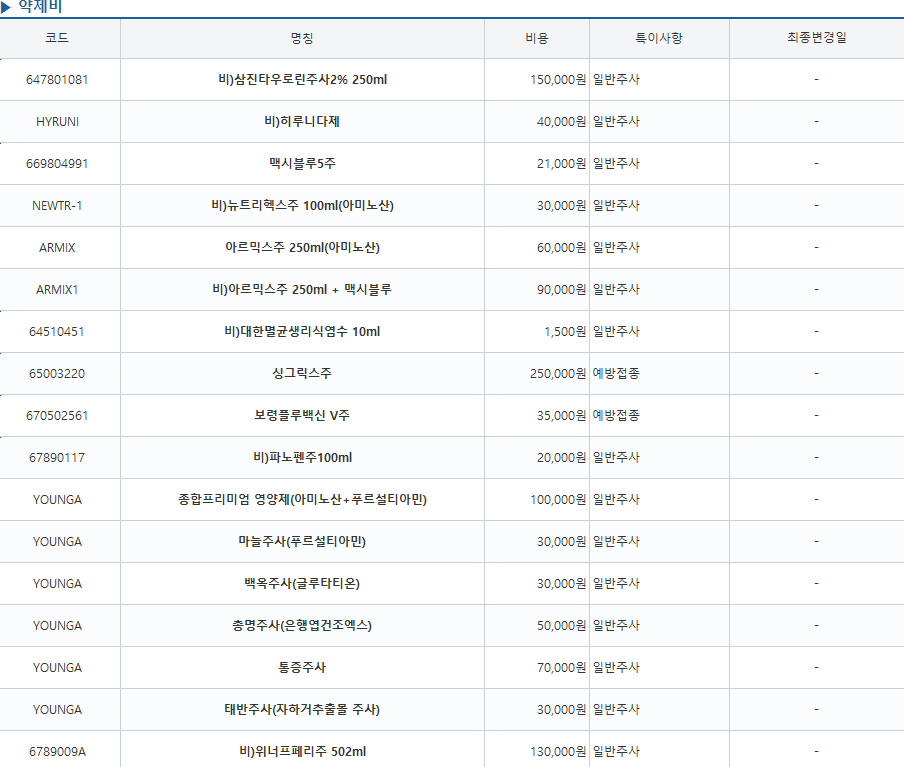Viewport: 904px width, 767px height.
Task: Click code 65003220
Action: pyautogui.click(x=57, y=374)
